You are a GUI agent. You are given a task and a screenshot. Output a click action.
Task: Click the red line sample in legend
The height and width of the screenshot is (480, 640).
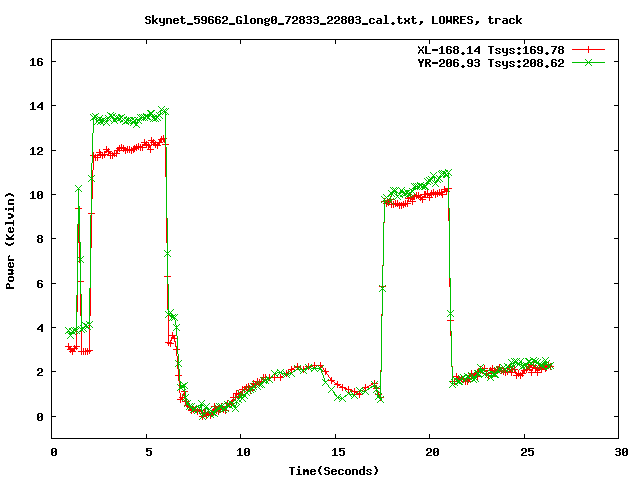click(588, 50)
